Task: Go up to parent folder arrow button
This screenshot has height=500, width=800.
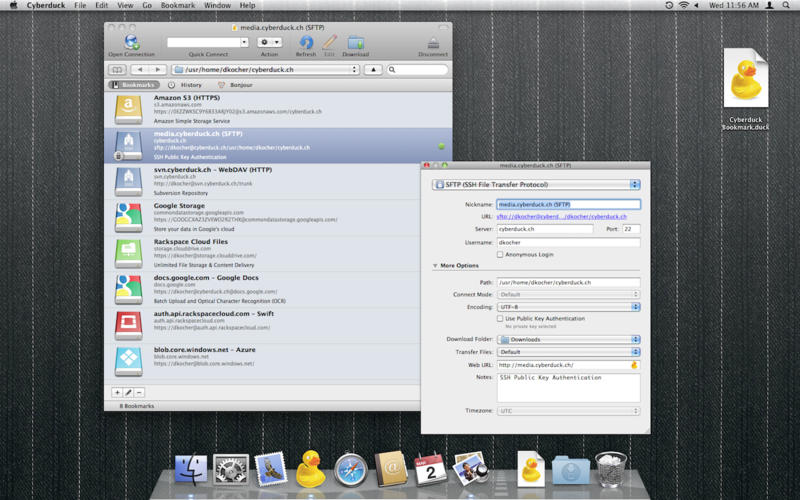Action: point(371,70)
